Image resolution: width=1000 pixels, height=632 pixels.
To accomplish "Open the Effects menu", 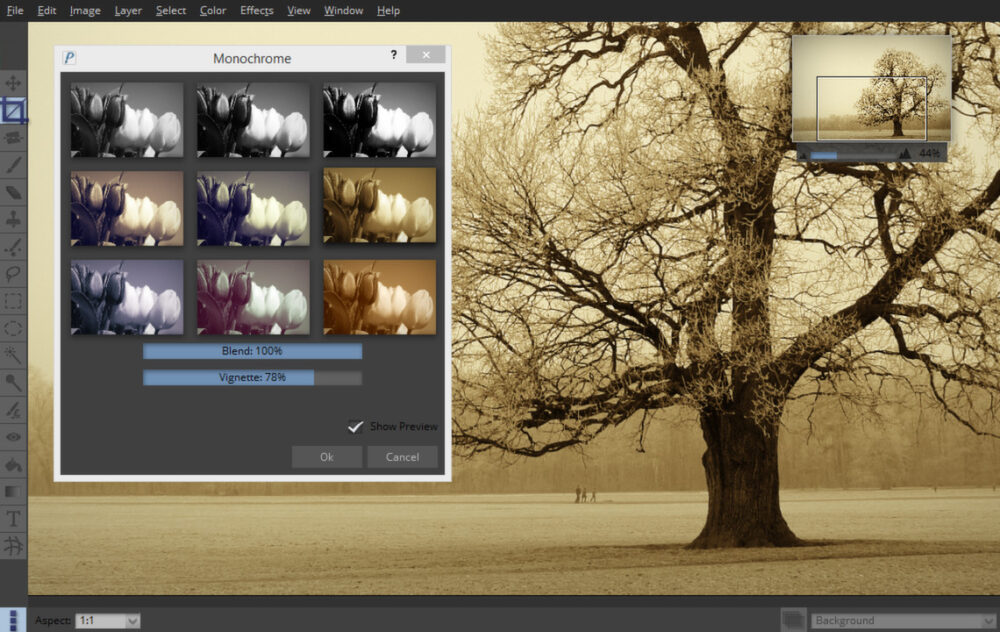I will click(x=256, y=10).
